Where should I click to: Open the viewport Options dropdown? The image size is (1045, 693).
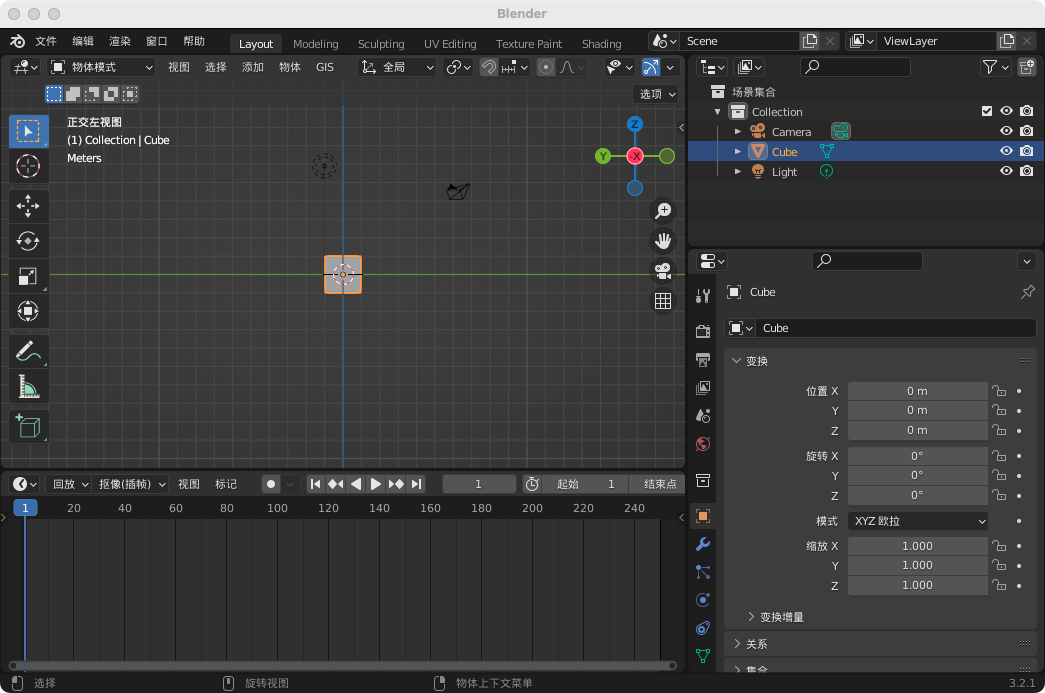click(x=658, y=94)
